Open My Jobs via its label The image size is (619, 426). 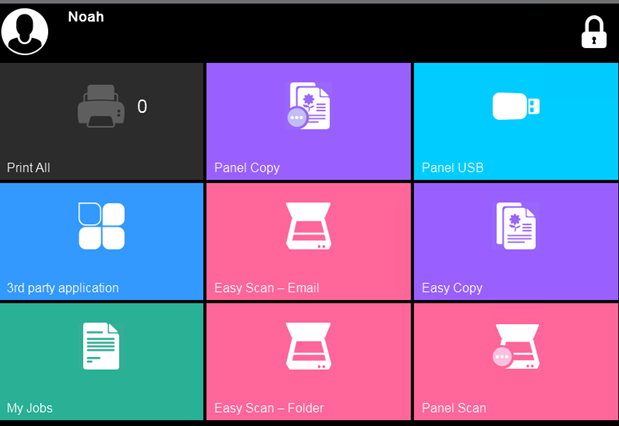(x=30, y=408)
